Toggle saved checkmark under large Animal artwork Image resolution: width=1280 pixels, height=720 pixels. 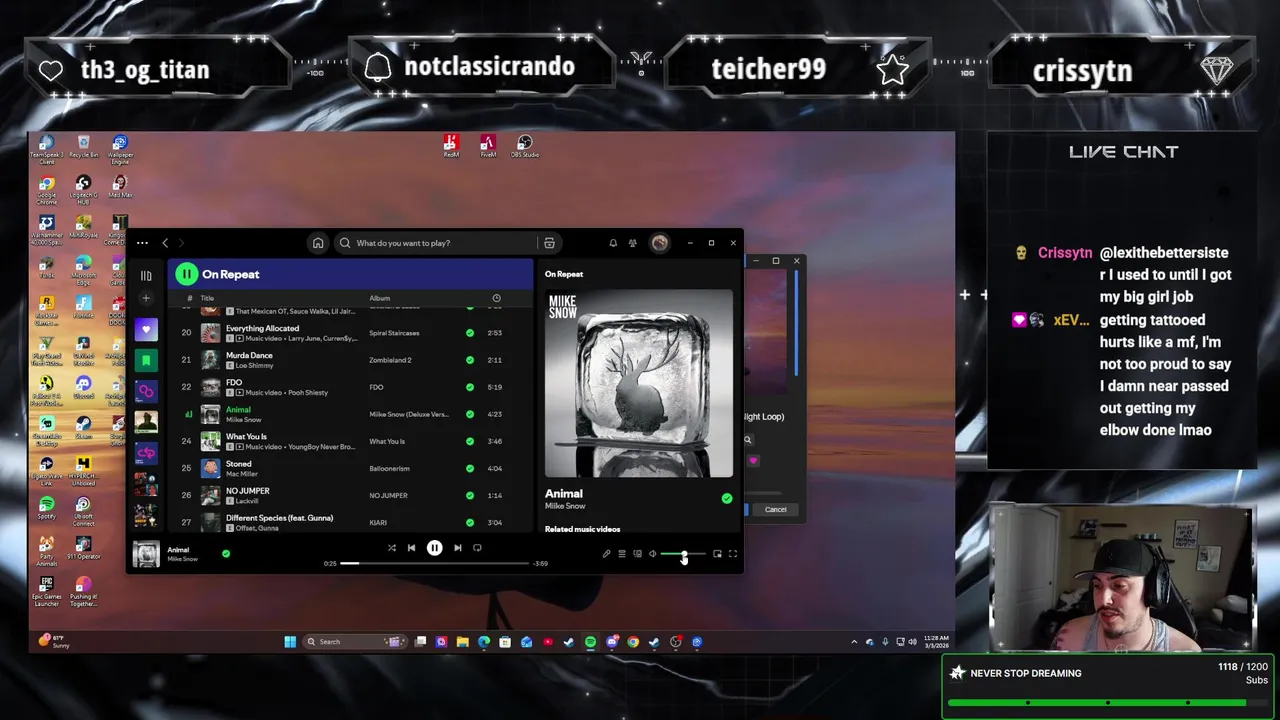point(727,498)
